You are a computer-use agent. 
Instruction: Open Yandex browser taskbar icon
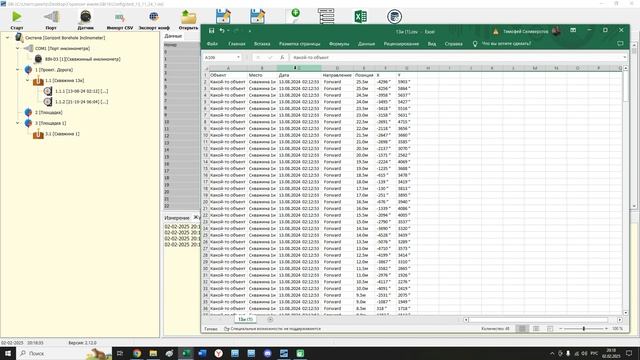pyautogui.click(x=218, y=353)
